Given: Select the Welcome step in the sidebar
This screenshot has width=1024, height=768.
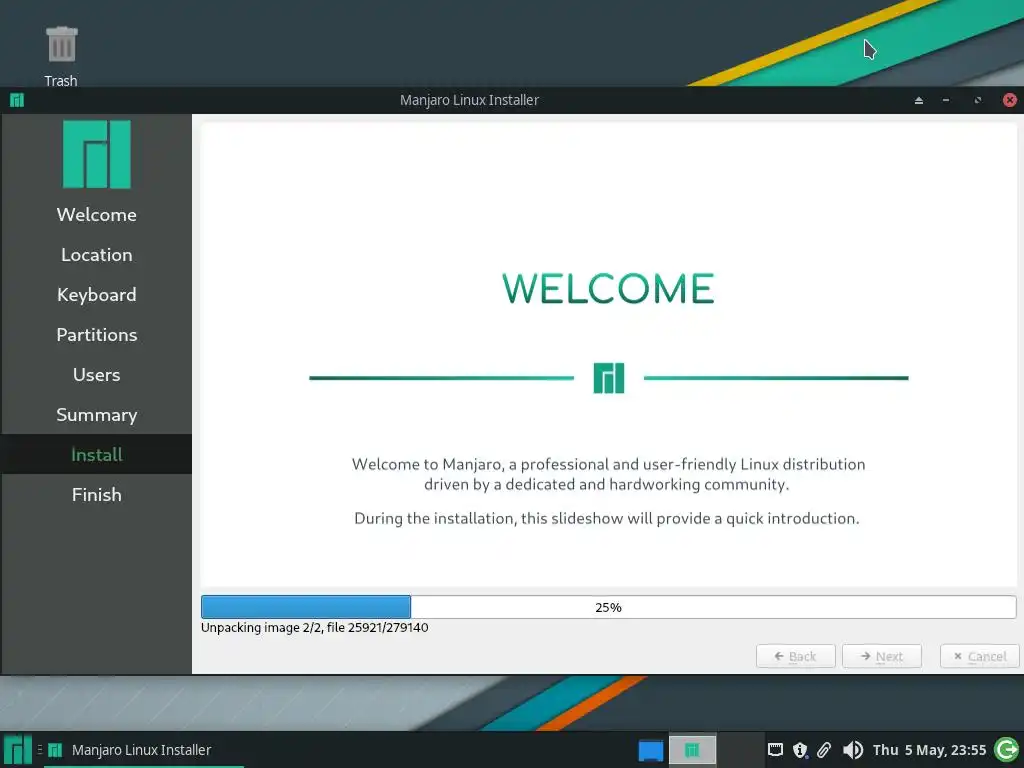Looking at the screenshot, I should coord(97,214).
